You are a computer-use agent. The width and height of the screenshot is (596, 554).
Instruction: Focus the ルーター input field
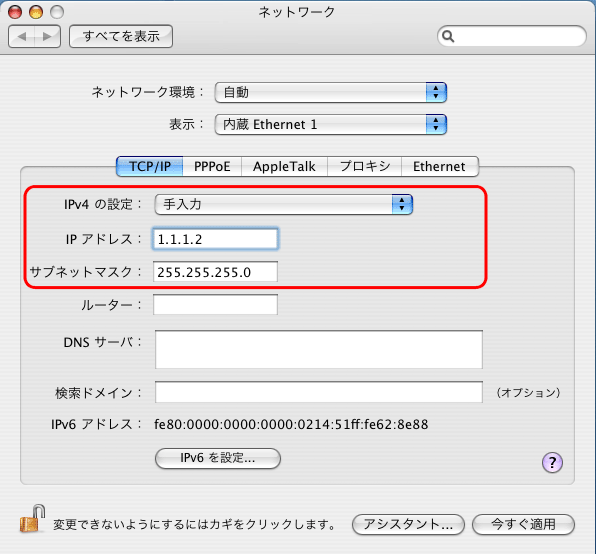coord(216,305)
